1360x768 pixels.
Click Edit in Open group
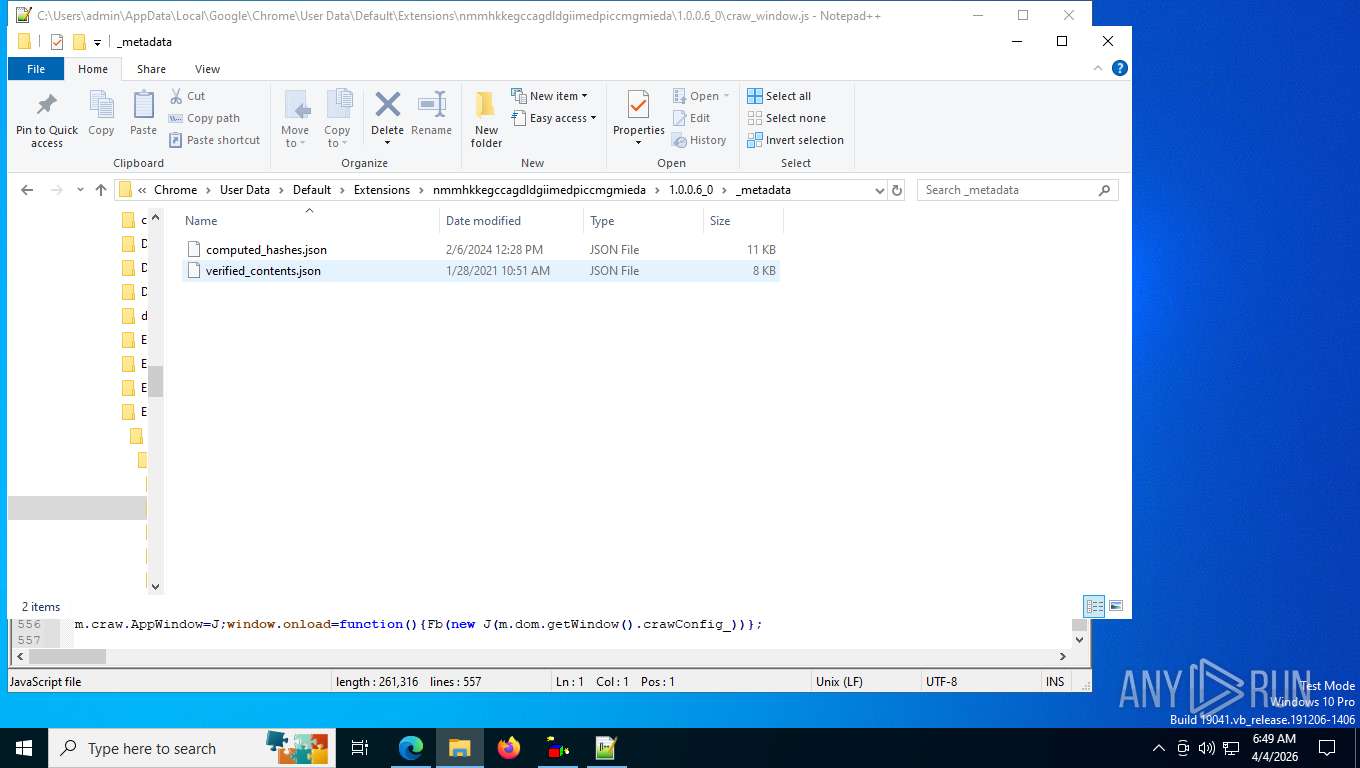(690, 118)
